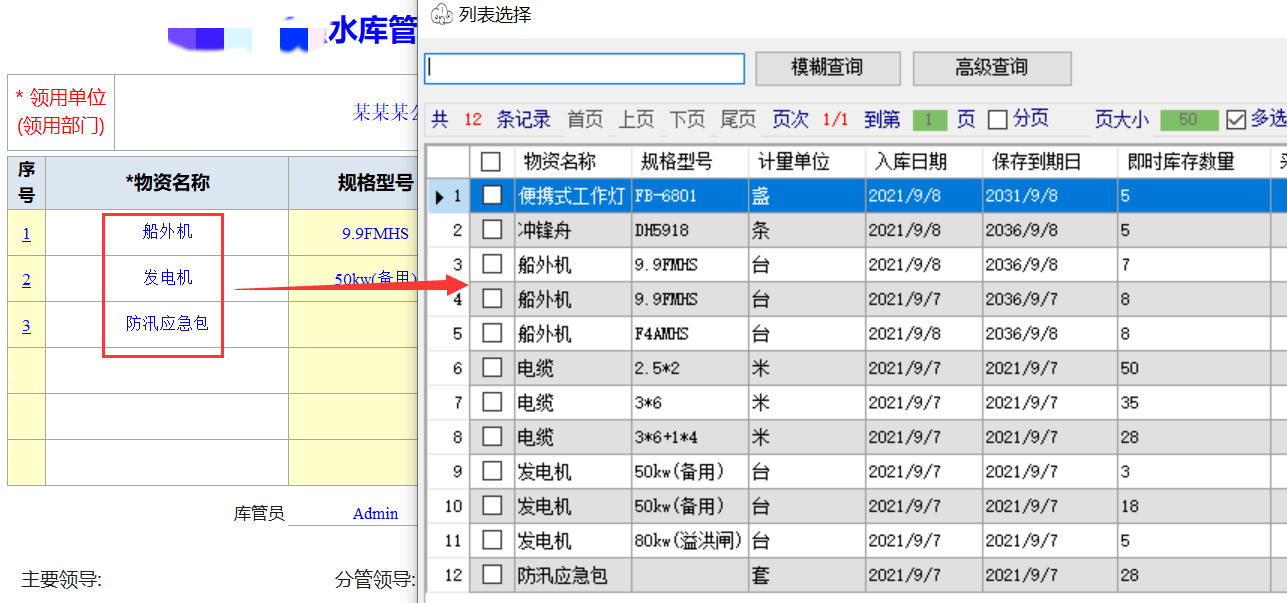Screen dimensions: 1287x603
Task: Click the 下页 next page link
Action: pyautogui.click(x=686, y=119)
